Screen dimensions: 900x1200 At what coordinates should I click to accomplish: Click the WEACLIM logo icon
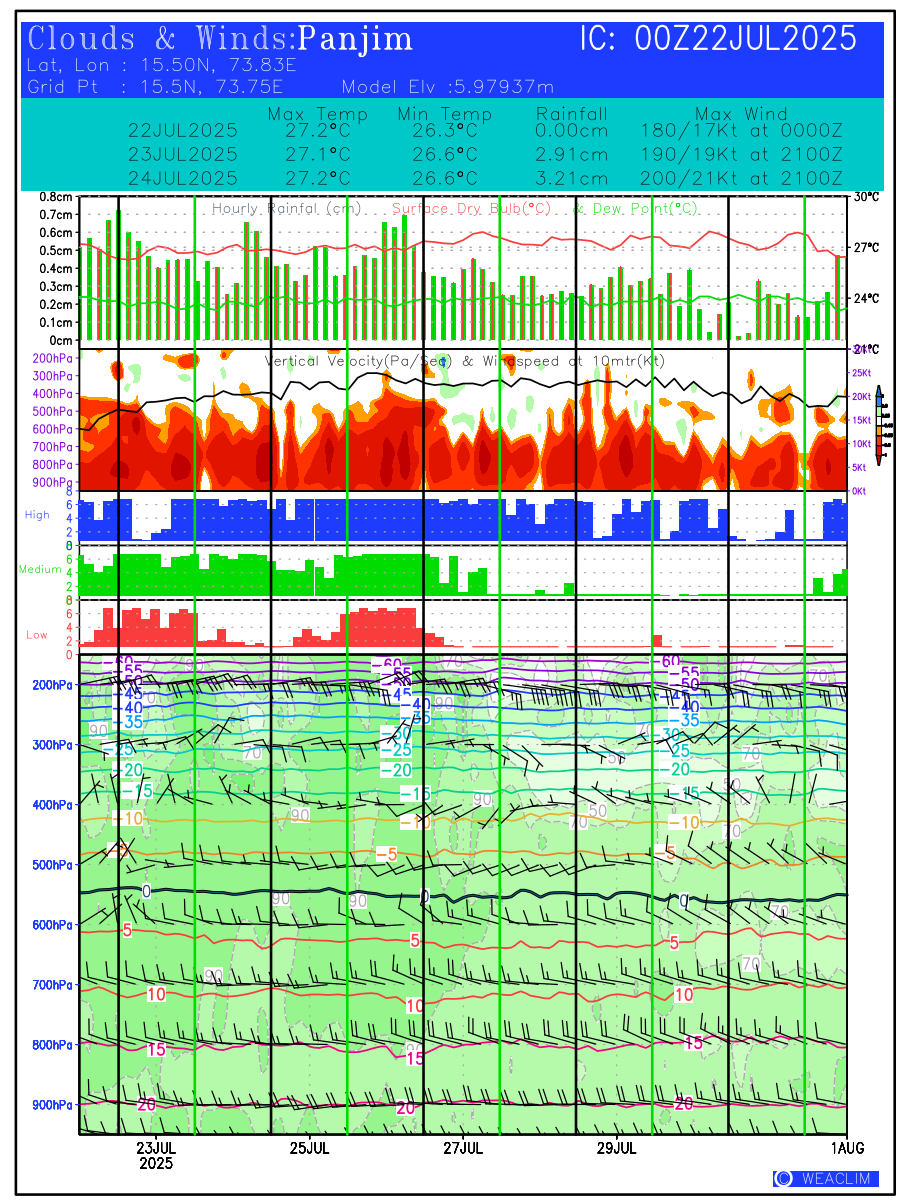click(783, 1179)
